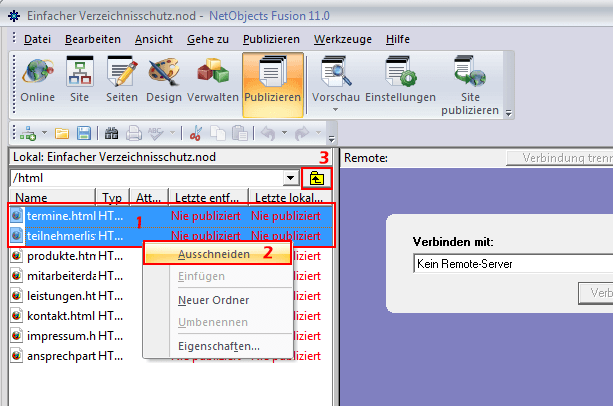Open the Hilfe menu

[x=398, y=39]
